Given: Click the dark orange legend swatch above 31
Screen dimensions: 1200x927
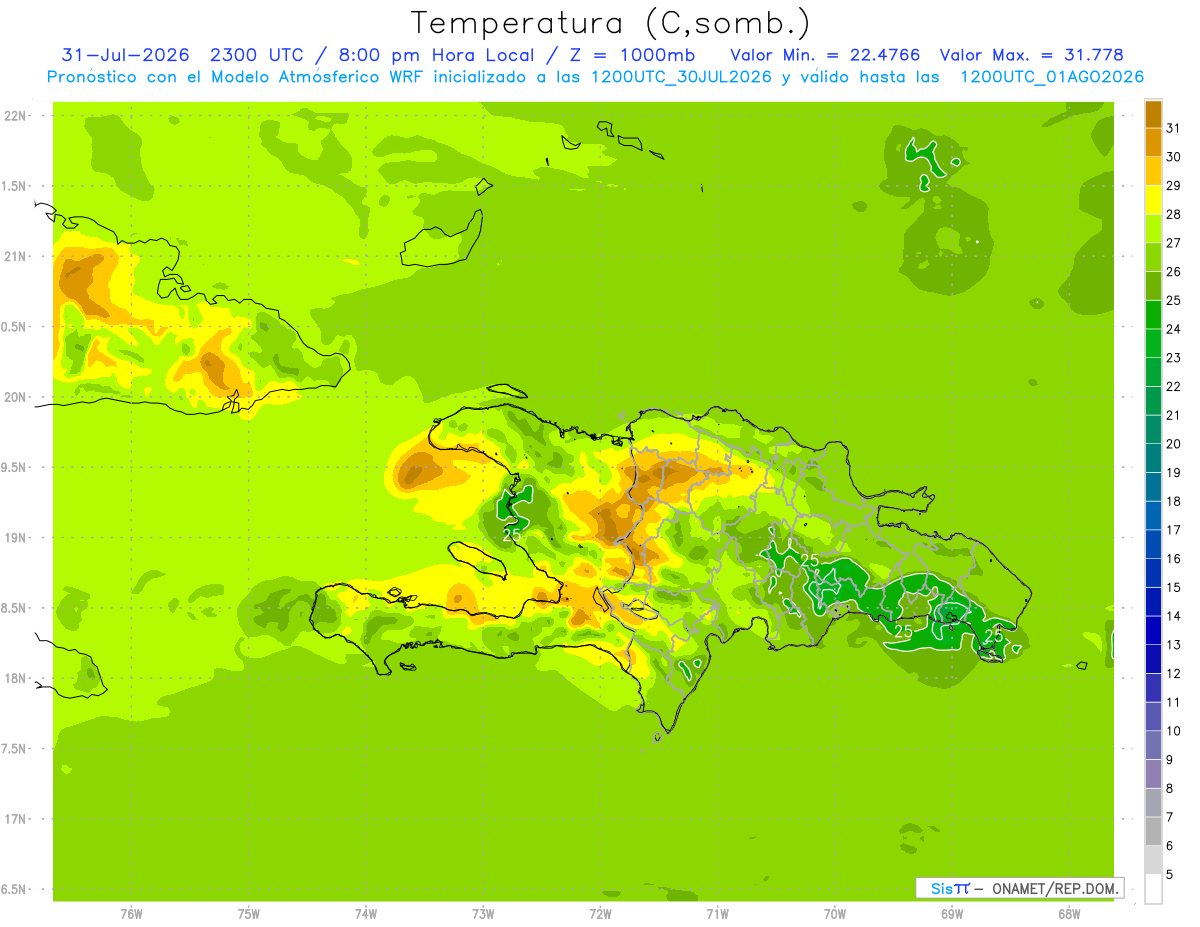Looking at the screenshot, I should point(1153,114).
